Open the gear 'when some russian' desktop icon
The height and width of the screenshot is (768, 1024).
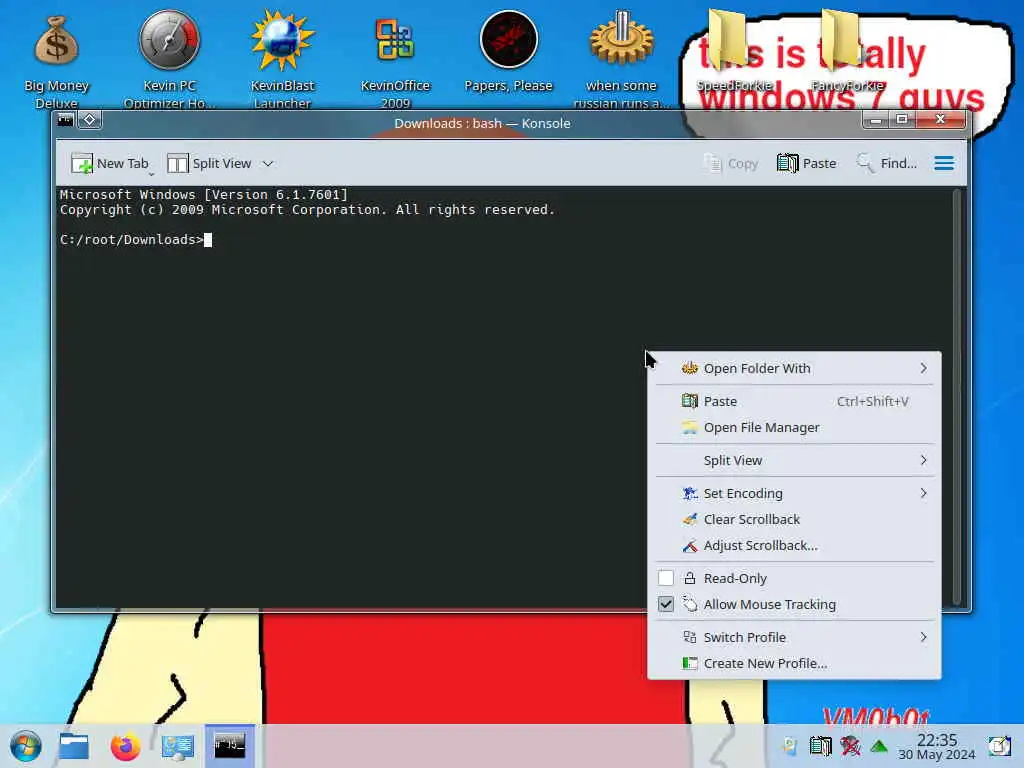point(621,59)
